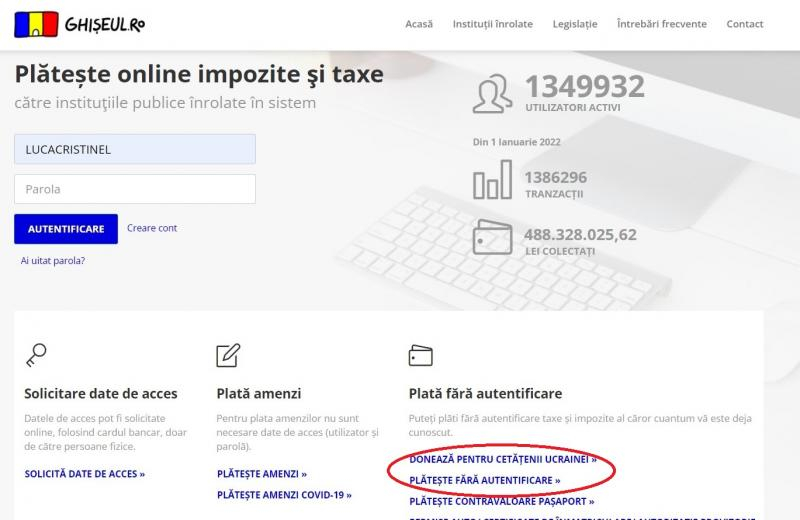
Task: Open Plătește fără autentificare link
Action: (x=485, y=481)
